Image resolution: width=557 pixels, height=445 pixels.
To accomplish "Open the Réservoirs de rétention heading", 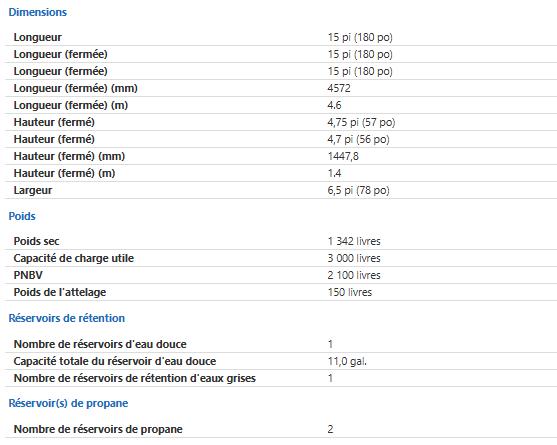I will pos(67,318).
